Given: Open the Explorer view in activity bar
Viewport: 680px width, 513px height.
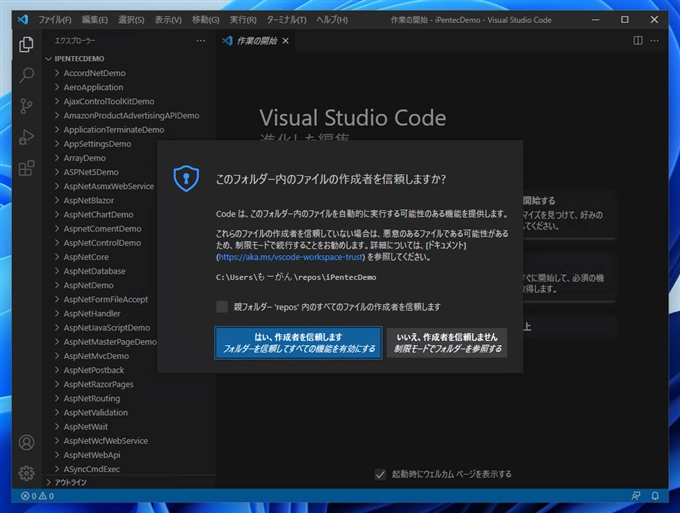Looking at the screenshot, I should (x=26, y=45).
